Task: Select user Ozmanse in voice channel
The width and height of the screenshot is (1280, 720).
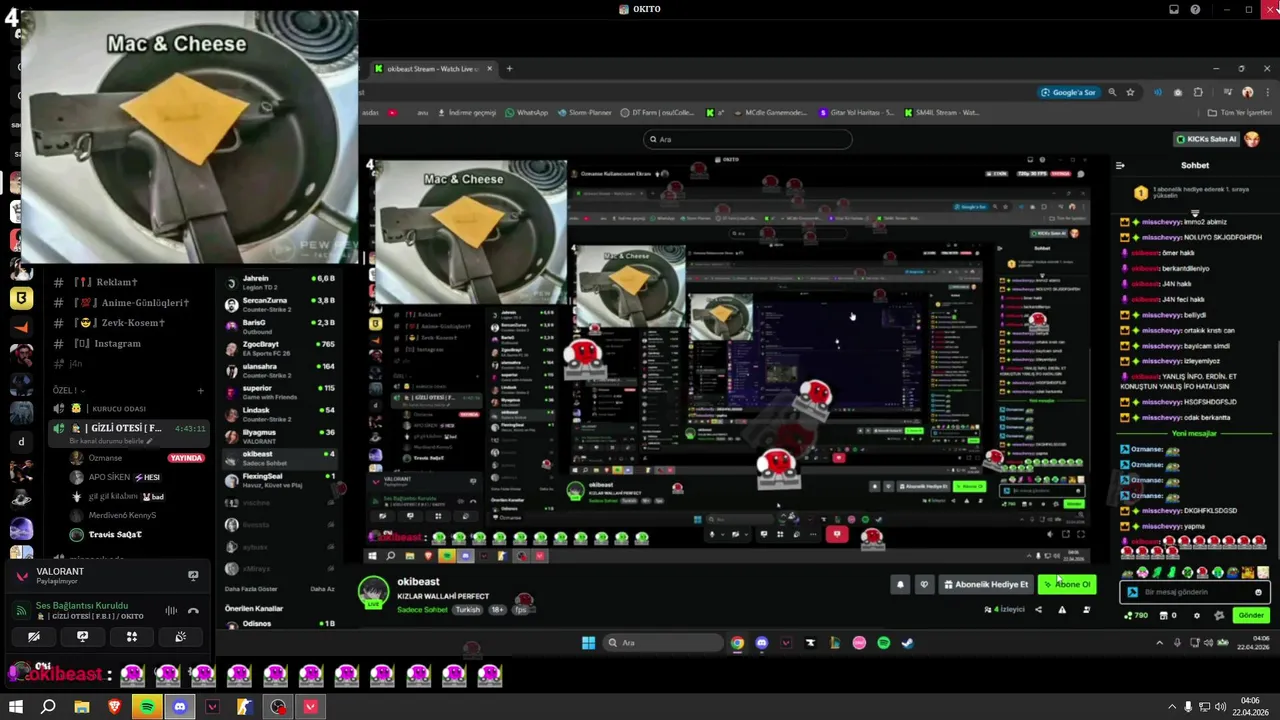Action: pyautogui.click(x=105, y=458)
